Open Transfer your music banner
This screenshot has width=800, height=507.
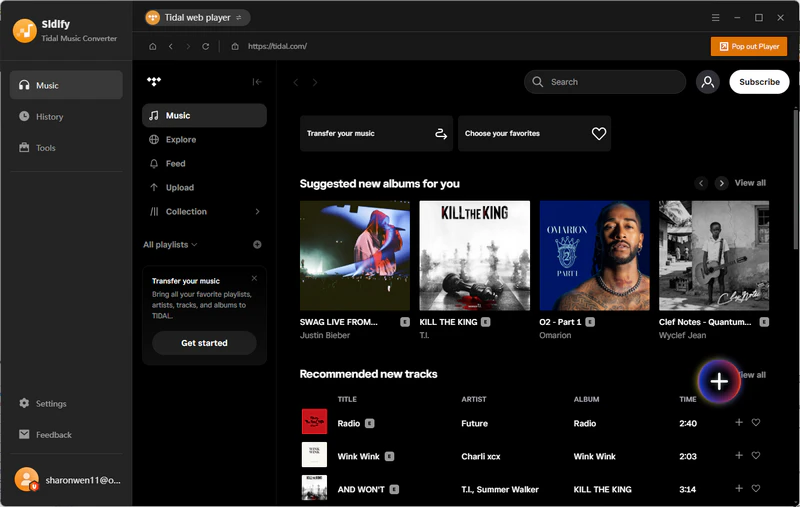tap(376, 134)
